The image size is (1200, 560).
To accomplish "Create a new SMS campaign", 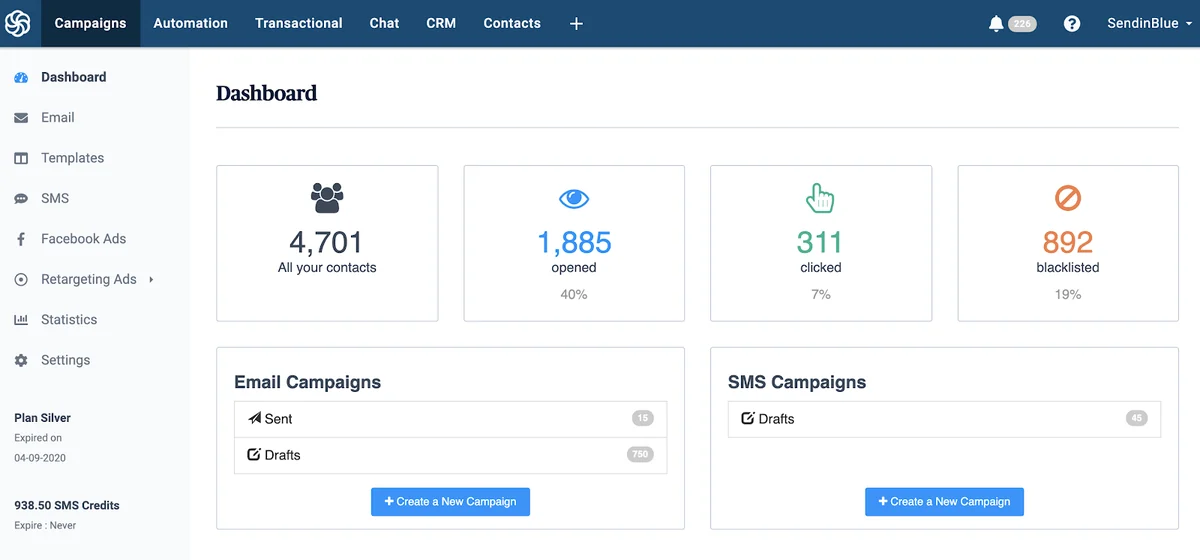I will 944,502.
